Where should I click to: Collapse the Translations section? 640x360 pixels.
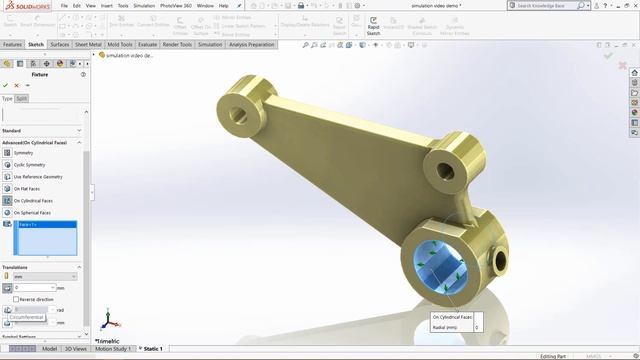[79, 267]
